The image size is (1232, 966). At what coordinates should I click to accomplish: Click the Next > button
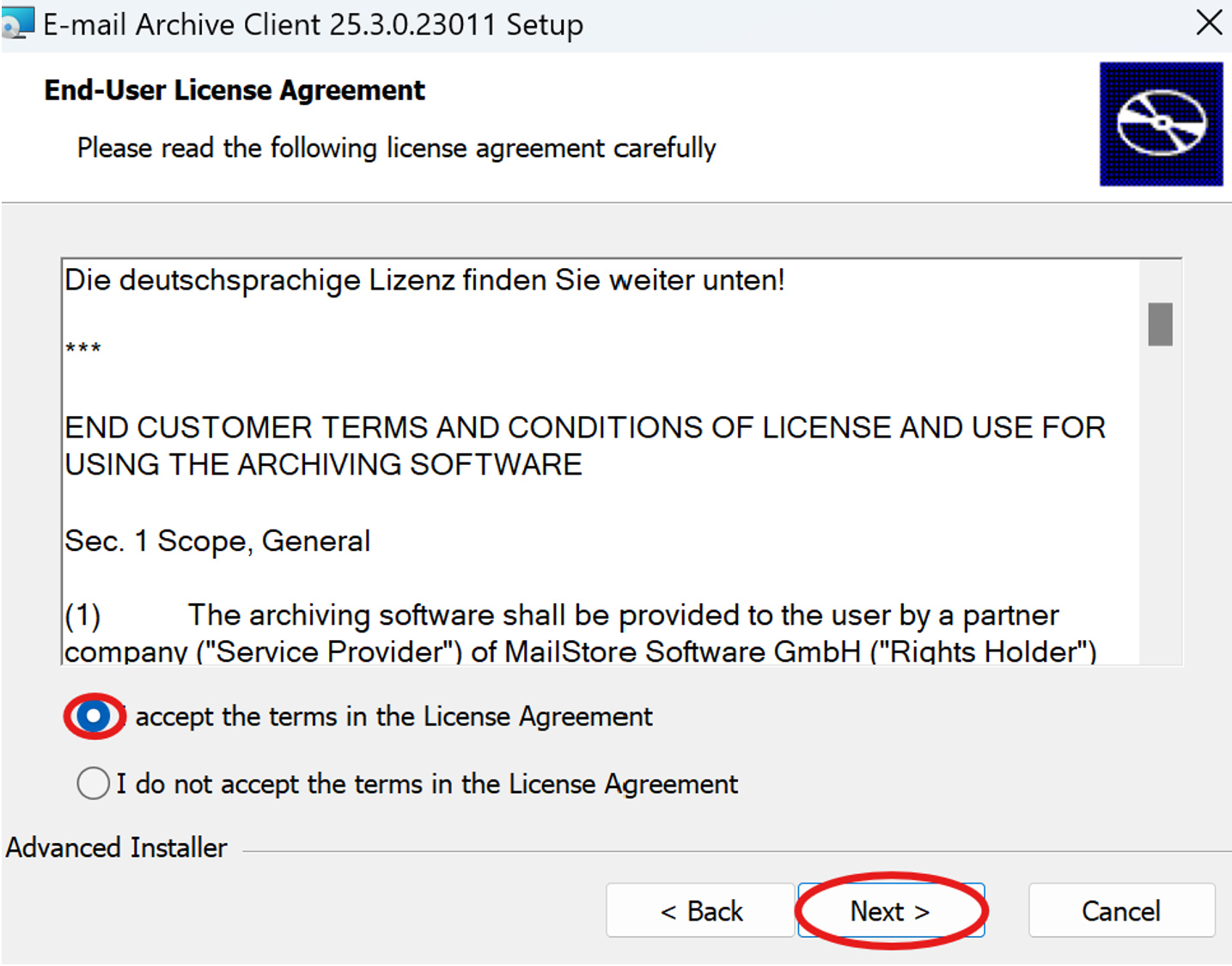tap(891, 911)
